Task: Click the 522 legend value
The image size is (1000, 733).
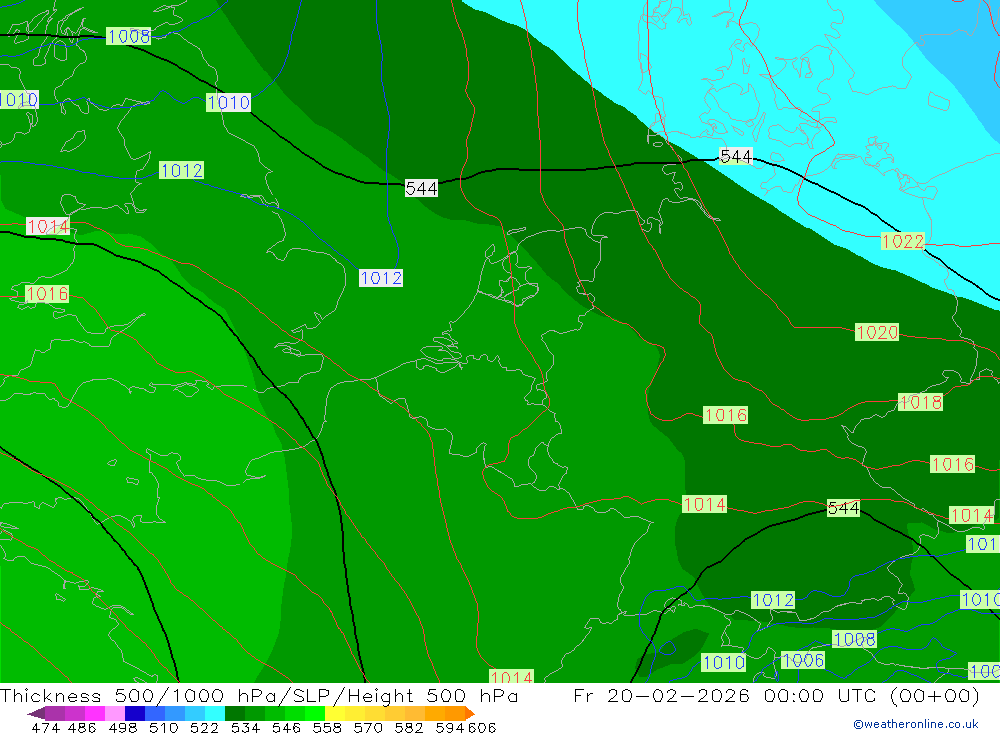Action: [x=204, y=728]
